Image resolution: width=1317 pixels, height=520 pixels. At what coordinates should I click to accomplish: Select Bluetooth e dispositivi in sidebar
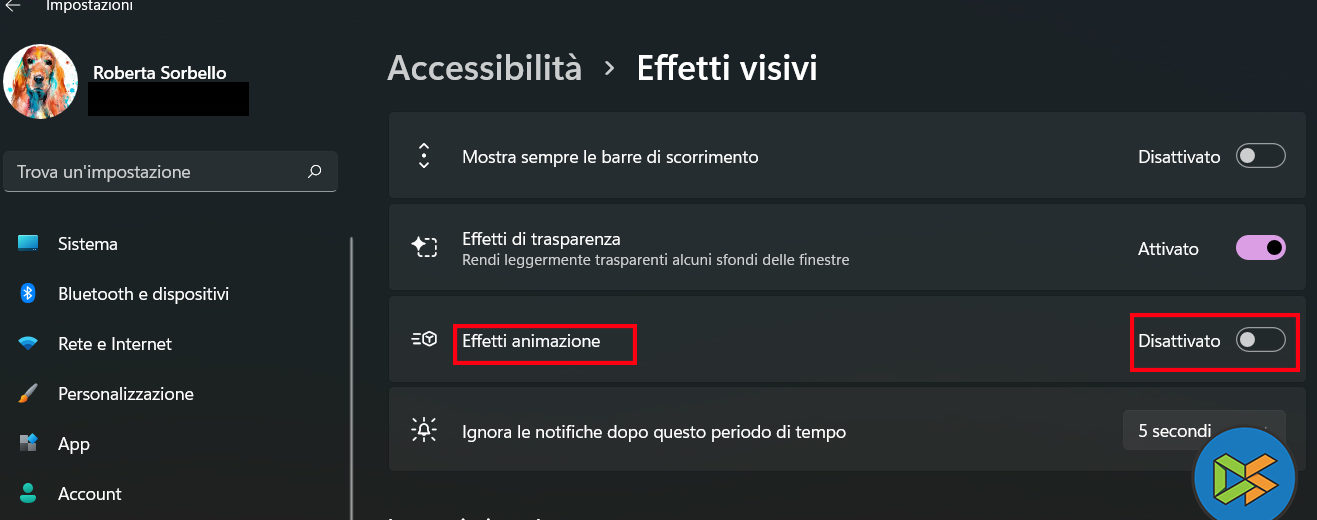coord(143,294)
